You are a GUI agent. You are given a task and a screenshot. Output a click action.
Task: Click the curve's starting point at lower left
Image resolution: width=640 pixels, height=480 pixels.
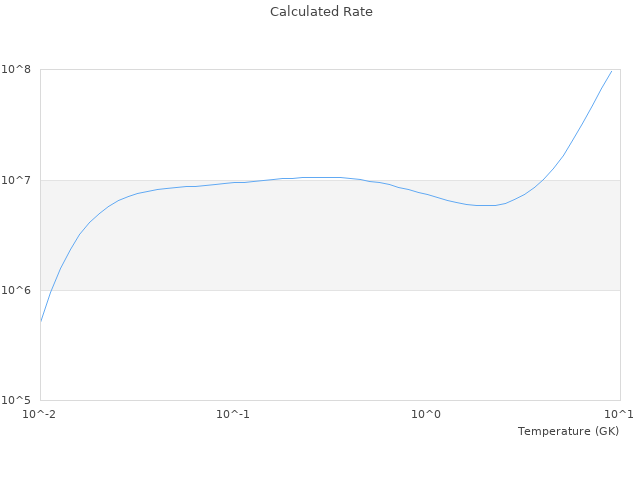41,321
